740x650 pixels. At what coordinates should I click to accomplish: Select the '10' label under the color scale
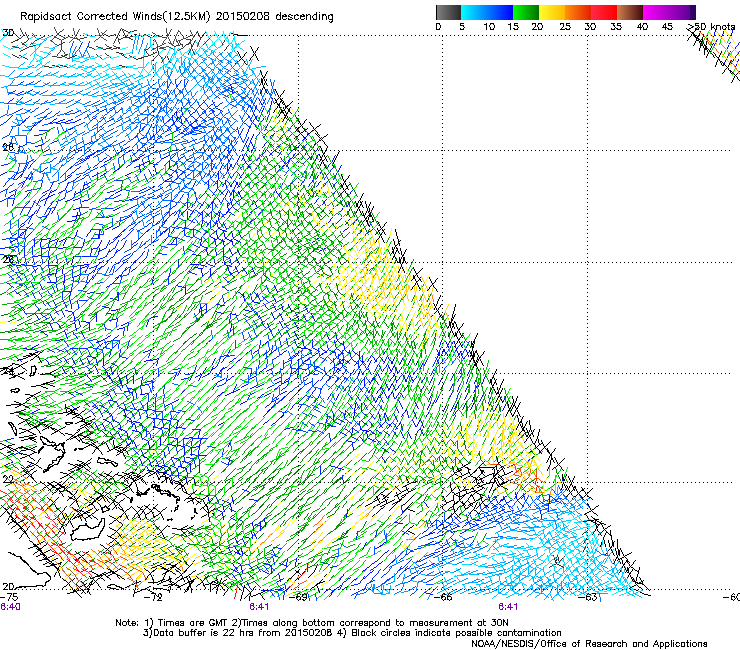(489, 26)
